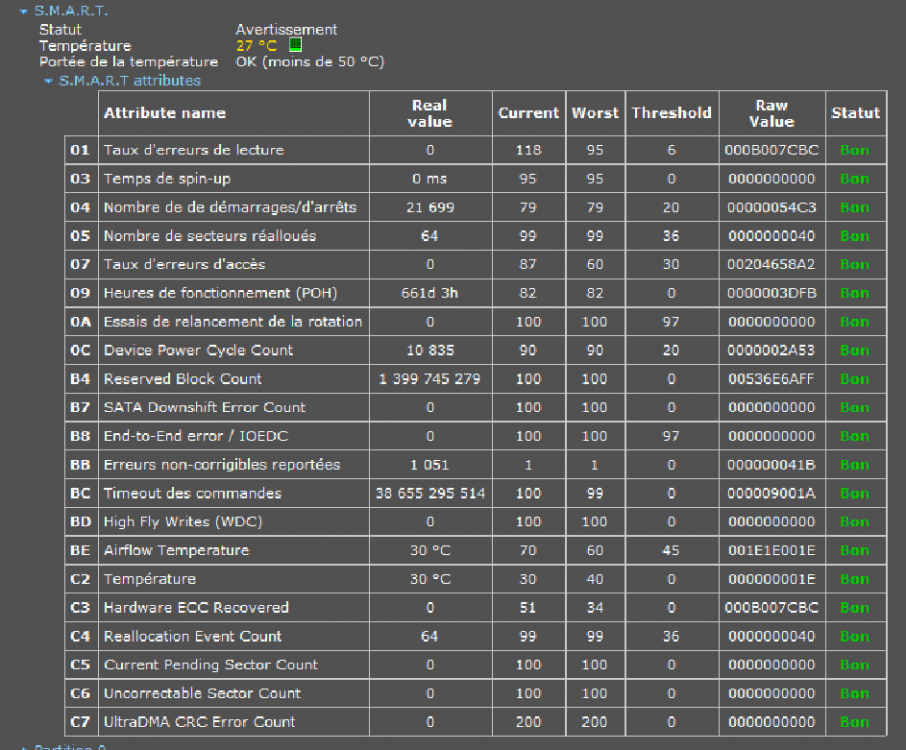906x750 pixels.
Task: Select UltraDMA CRC Error Count attribute
Action: tap(199, 722)
